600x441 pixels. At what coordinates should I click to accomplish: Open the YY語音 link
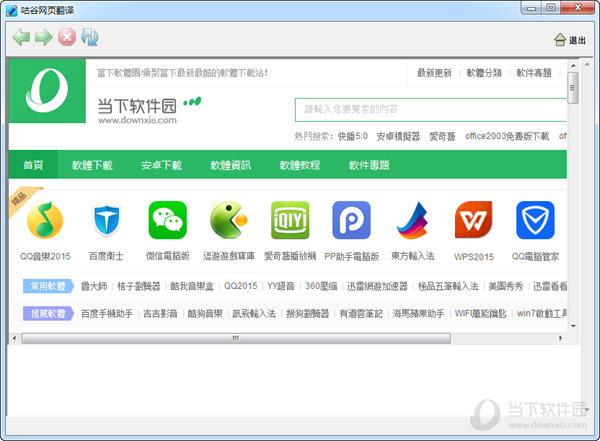[281, 286]
